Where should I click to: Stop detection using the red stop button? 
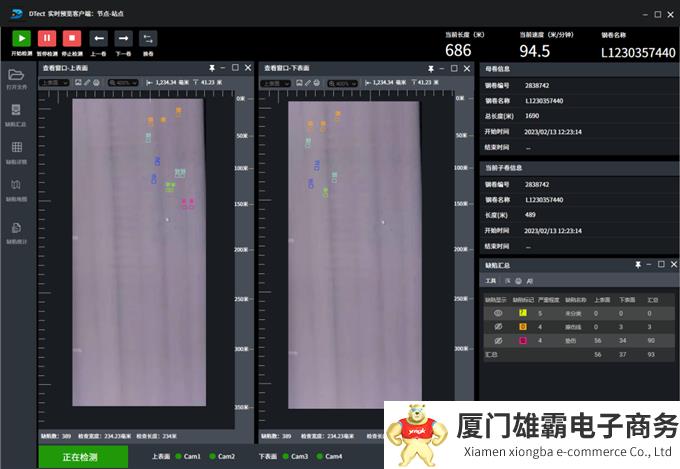click(72, 38)
